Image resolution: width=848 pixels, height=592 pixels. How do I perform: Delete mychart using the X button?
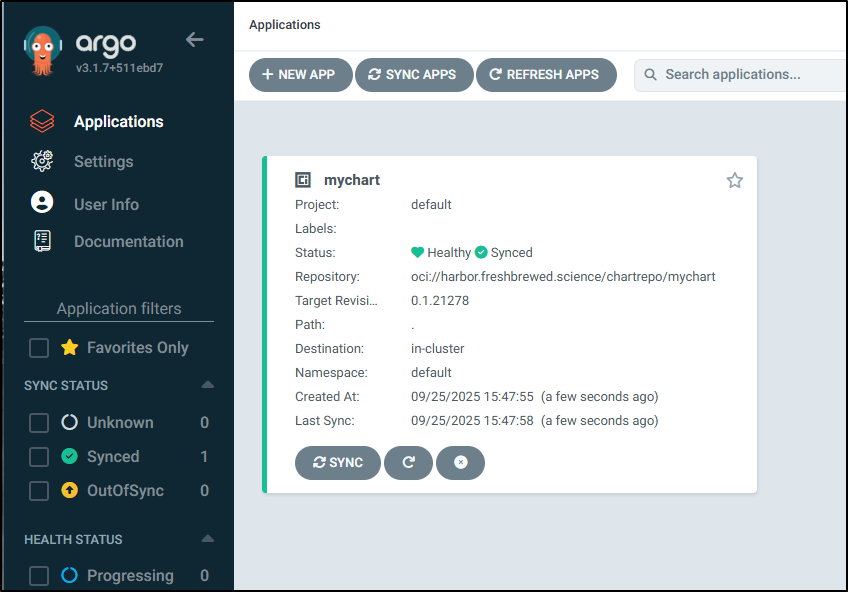click(460, 463)
